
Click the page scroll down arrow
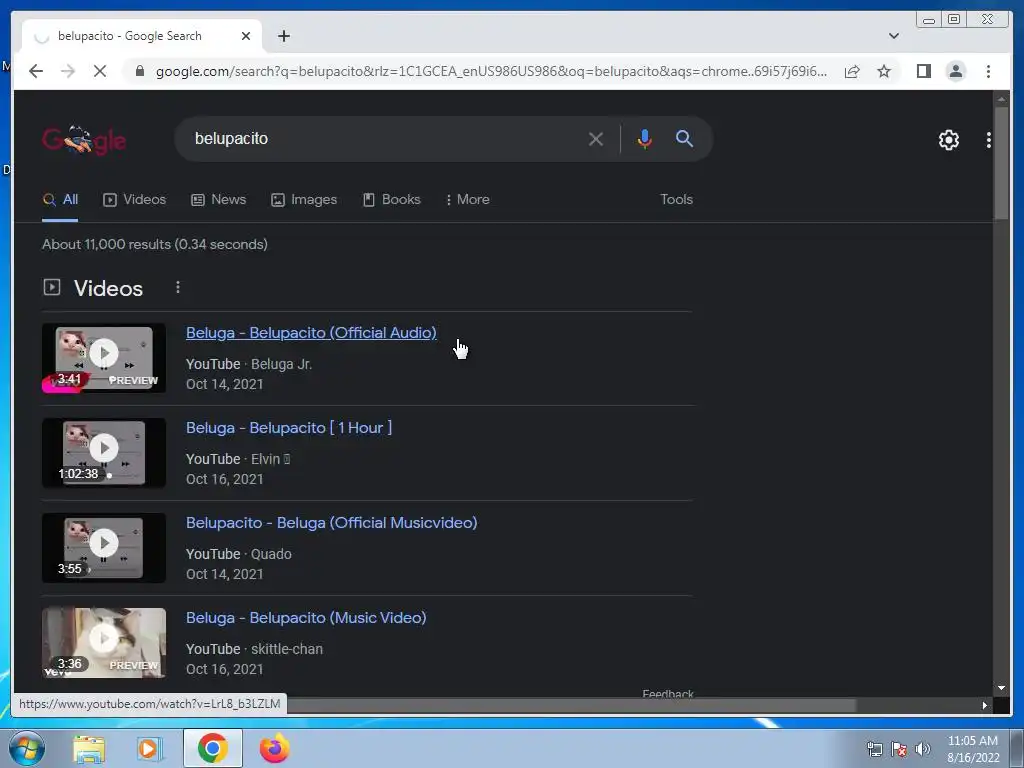click(1000, 687)
